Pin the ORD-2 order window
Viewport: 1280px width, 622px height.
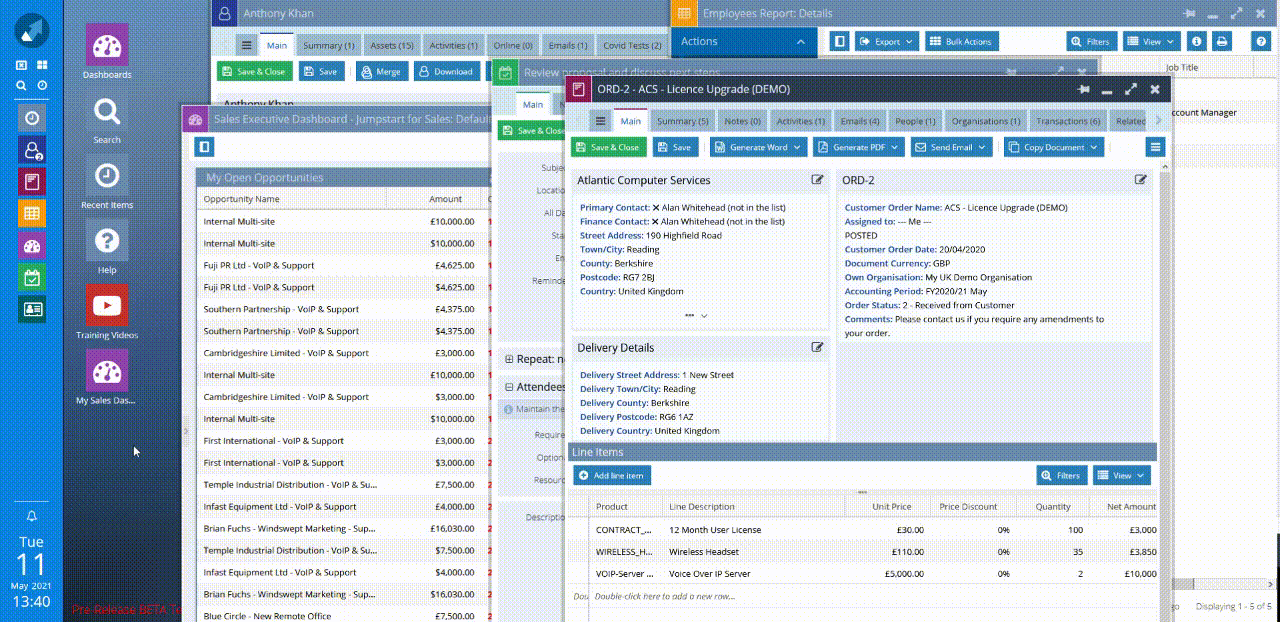(x=1083, y=89)
